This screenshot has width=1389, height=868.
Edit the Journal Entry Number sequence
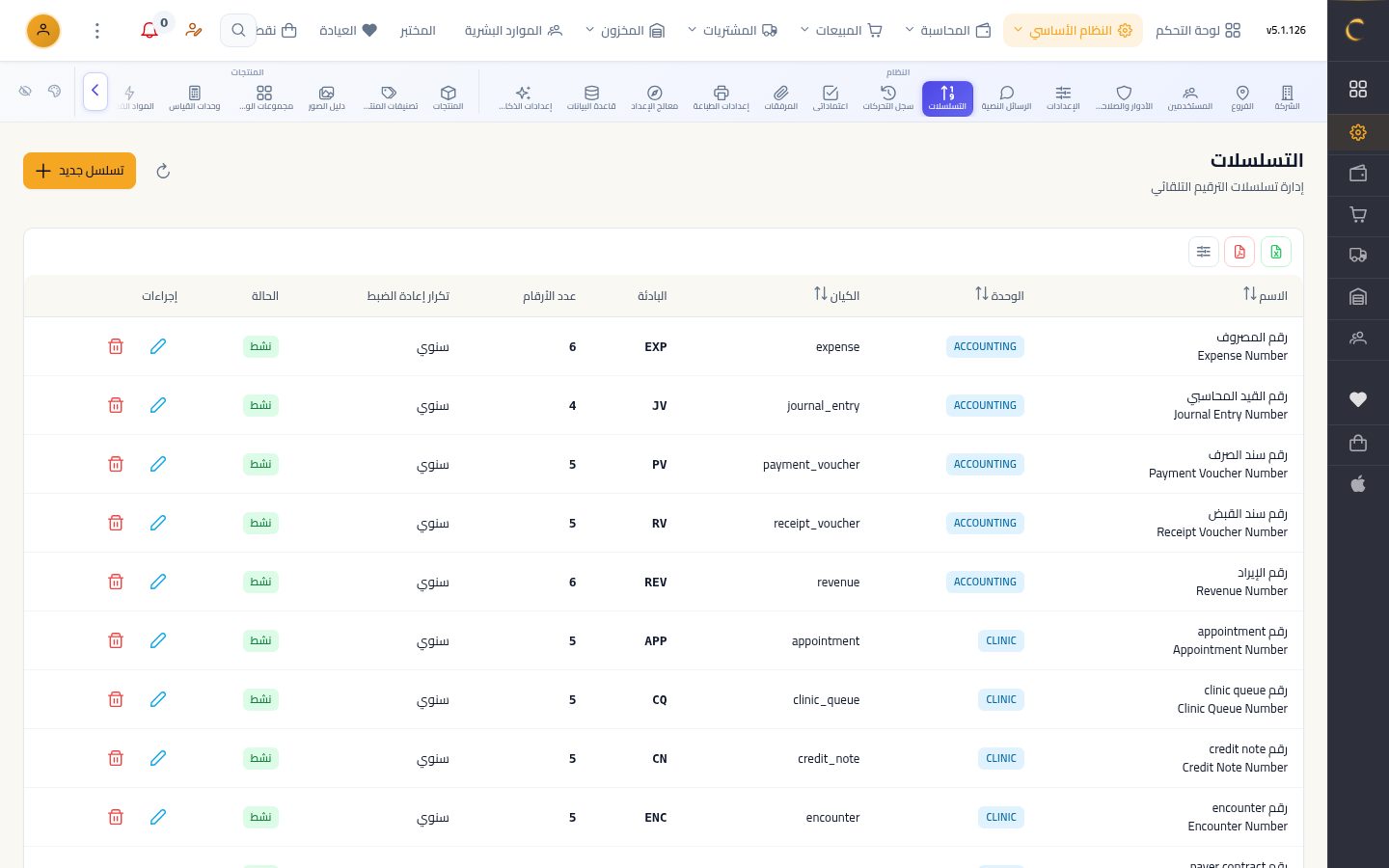(x=158, y=405)
